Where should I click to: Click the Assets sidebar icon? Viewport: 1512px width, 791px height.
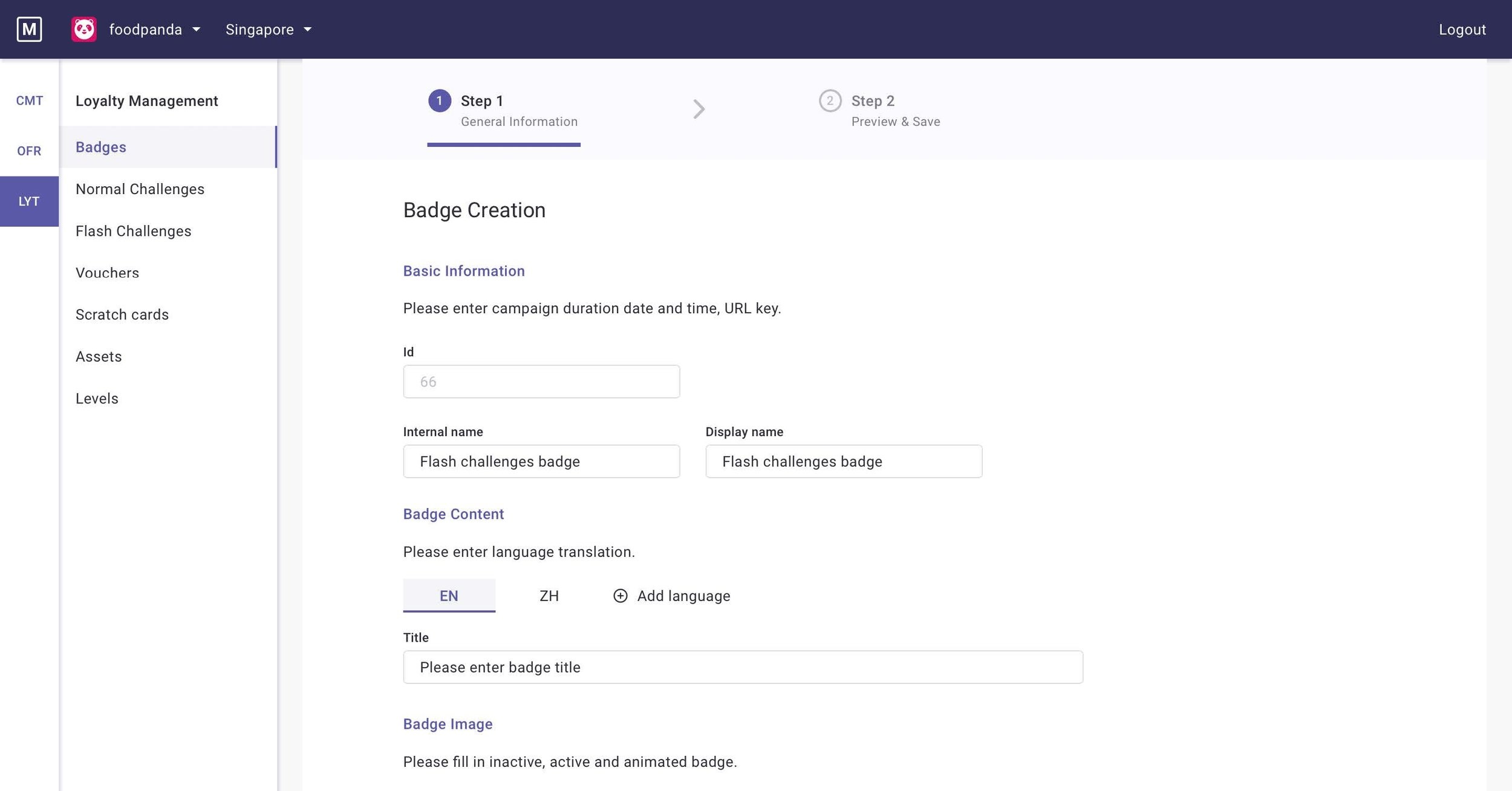99,356
